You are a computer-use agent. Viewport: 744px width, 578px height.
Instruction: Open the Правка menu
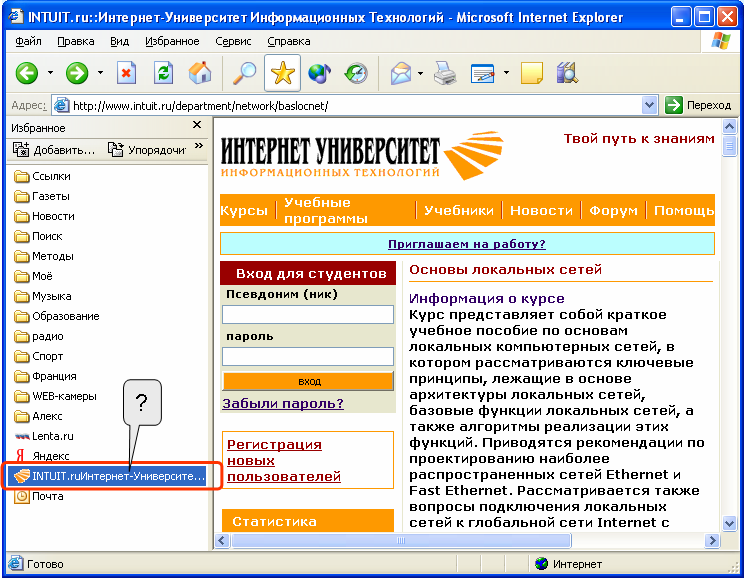pos(76,41)
